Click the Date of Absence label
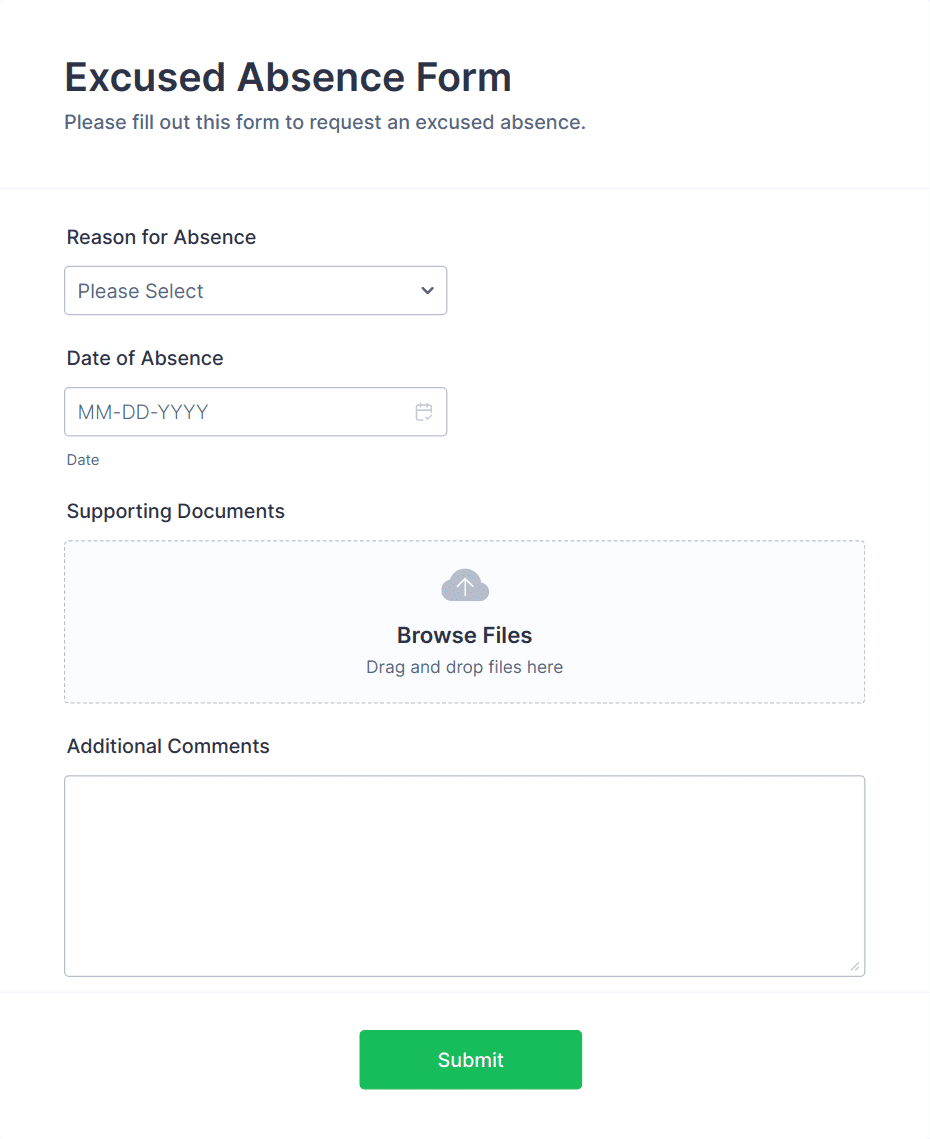 click(x=145, y=358)
